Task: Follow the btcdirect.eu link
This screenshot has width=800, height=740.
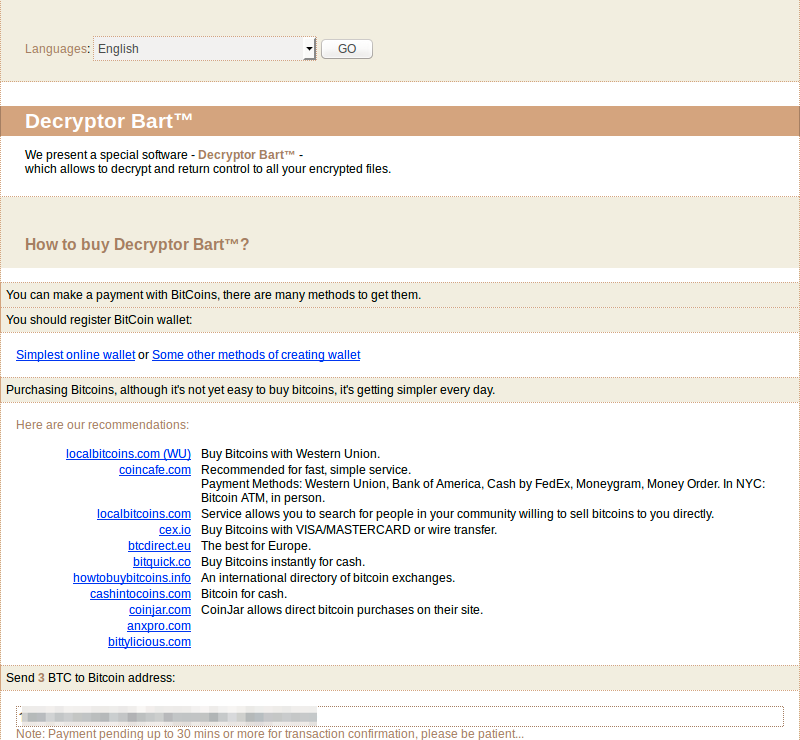Action: pyautogui.click(x=159, y=546)
